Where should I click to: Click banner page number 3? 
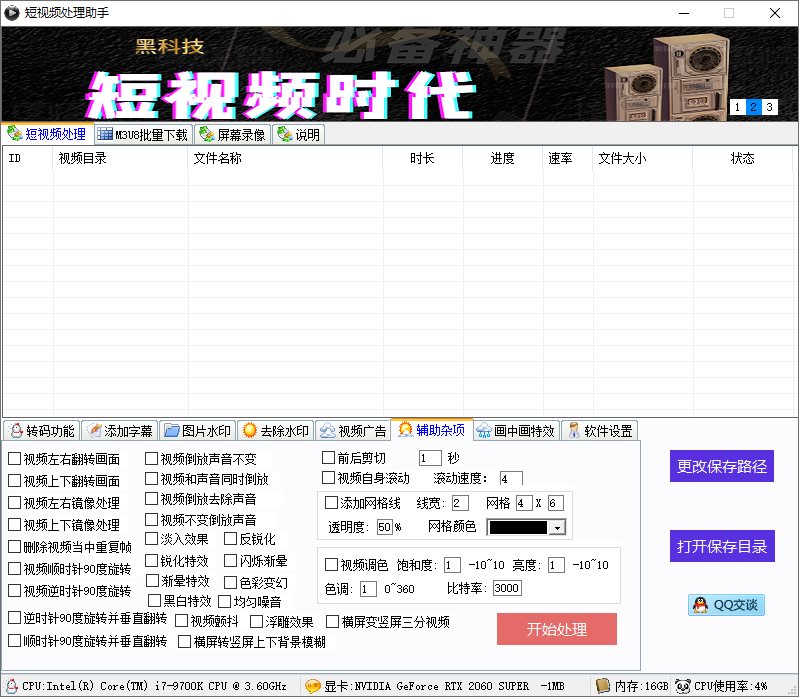[x=770, y=107]
